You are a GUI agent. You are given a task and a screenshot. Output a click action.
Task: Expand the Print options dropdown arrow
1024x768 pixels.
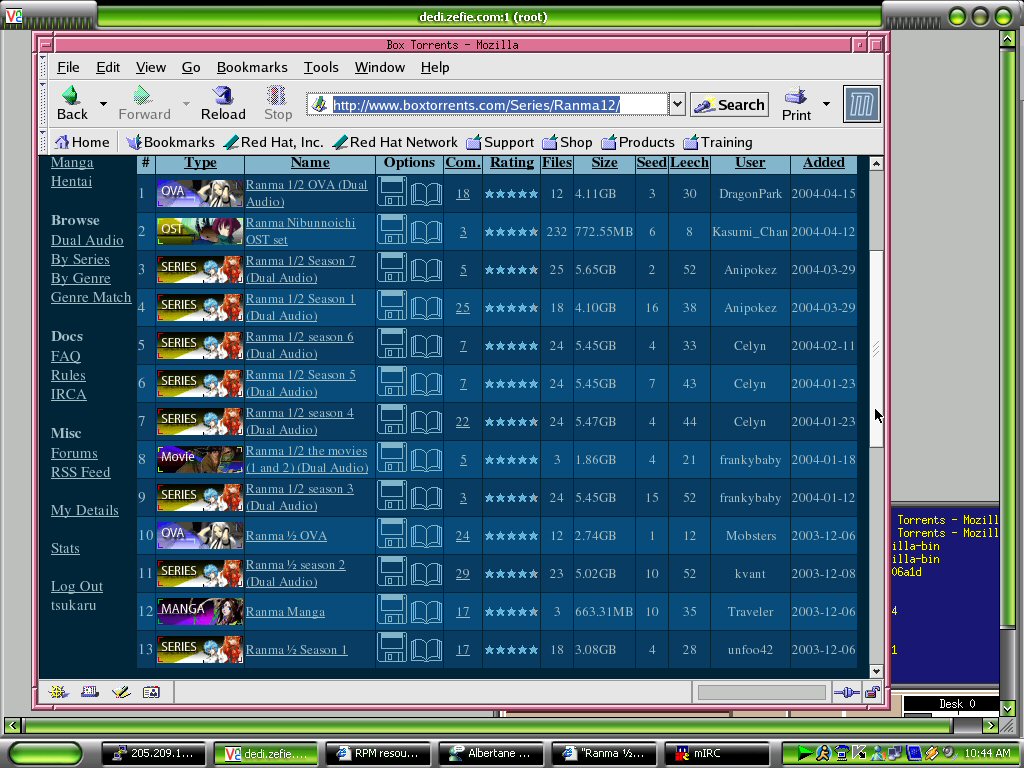click(826, 103)
